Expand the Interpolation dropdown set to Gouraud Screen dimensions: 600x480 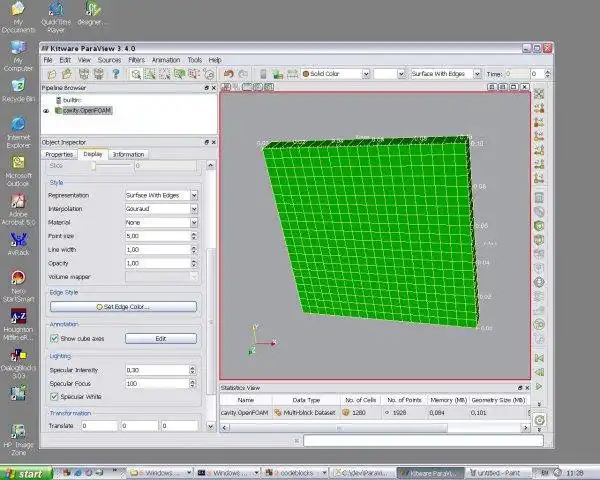point(160,208)
